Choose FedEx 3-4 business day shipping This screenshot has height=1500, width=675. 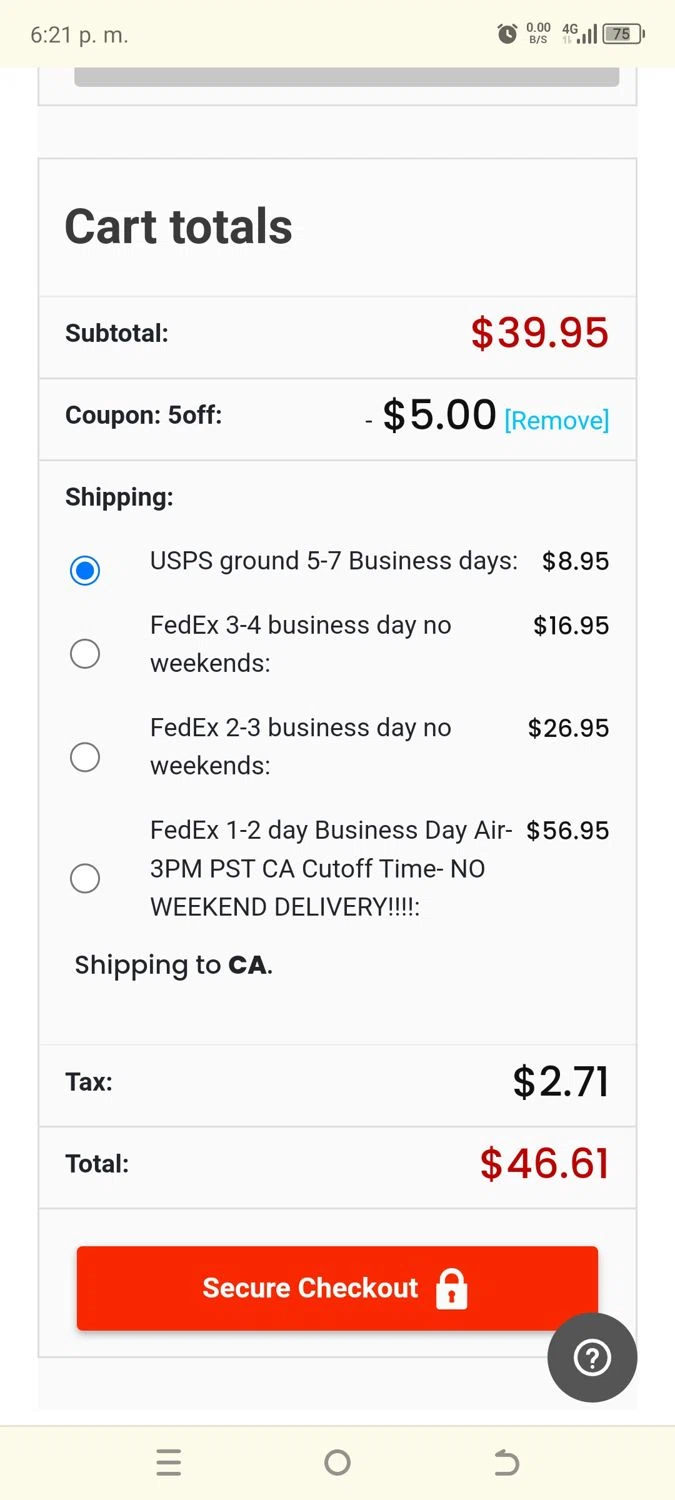(x=85, y=654)
